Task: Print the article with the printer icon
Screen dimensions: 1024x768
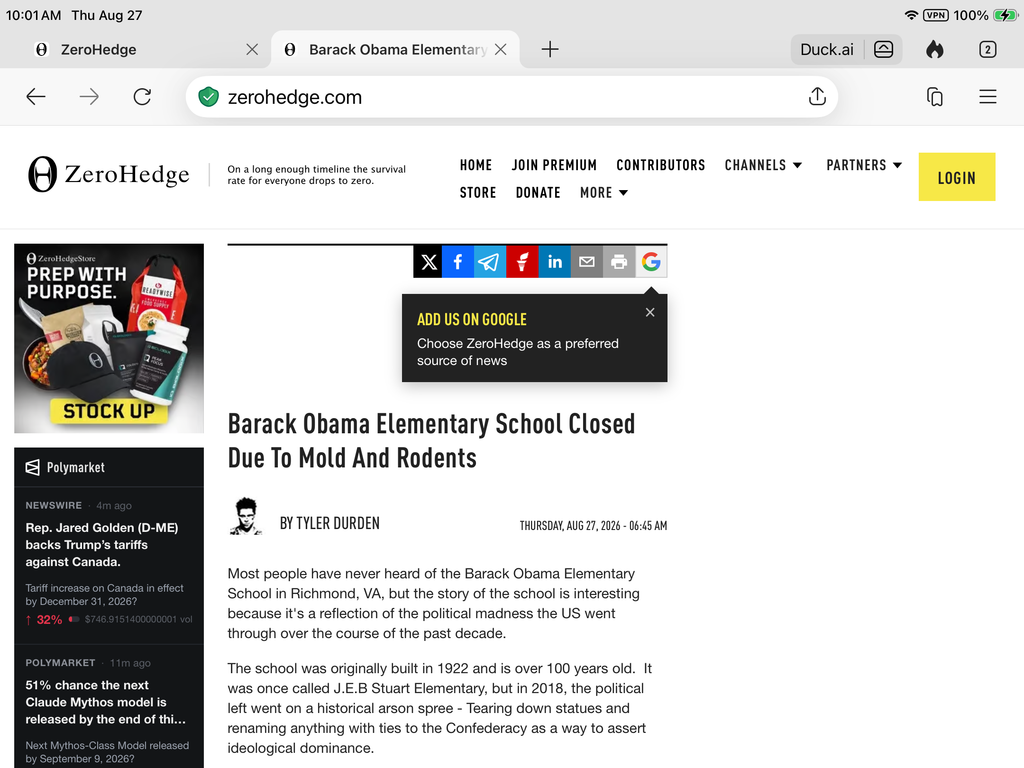Action: [618, 262]
